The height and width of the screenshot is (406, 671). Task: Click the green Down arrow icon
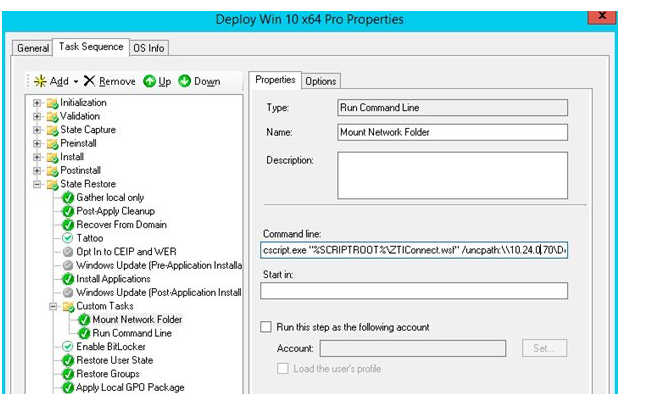pos(184,81)
